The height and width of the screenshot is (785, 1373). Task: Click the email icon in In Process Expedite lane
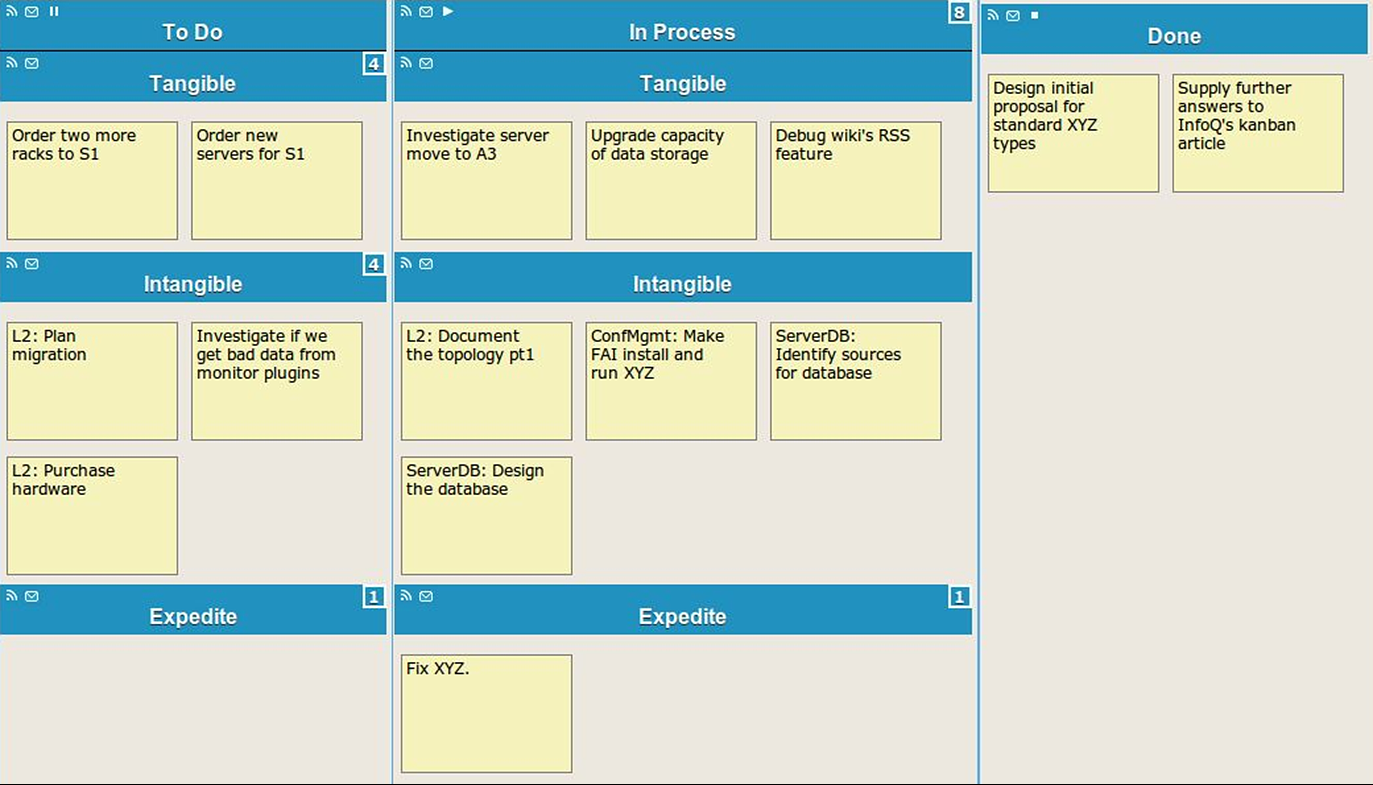pyautogui.click(x=426, y=596)
